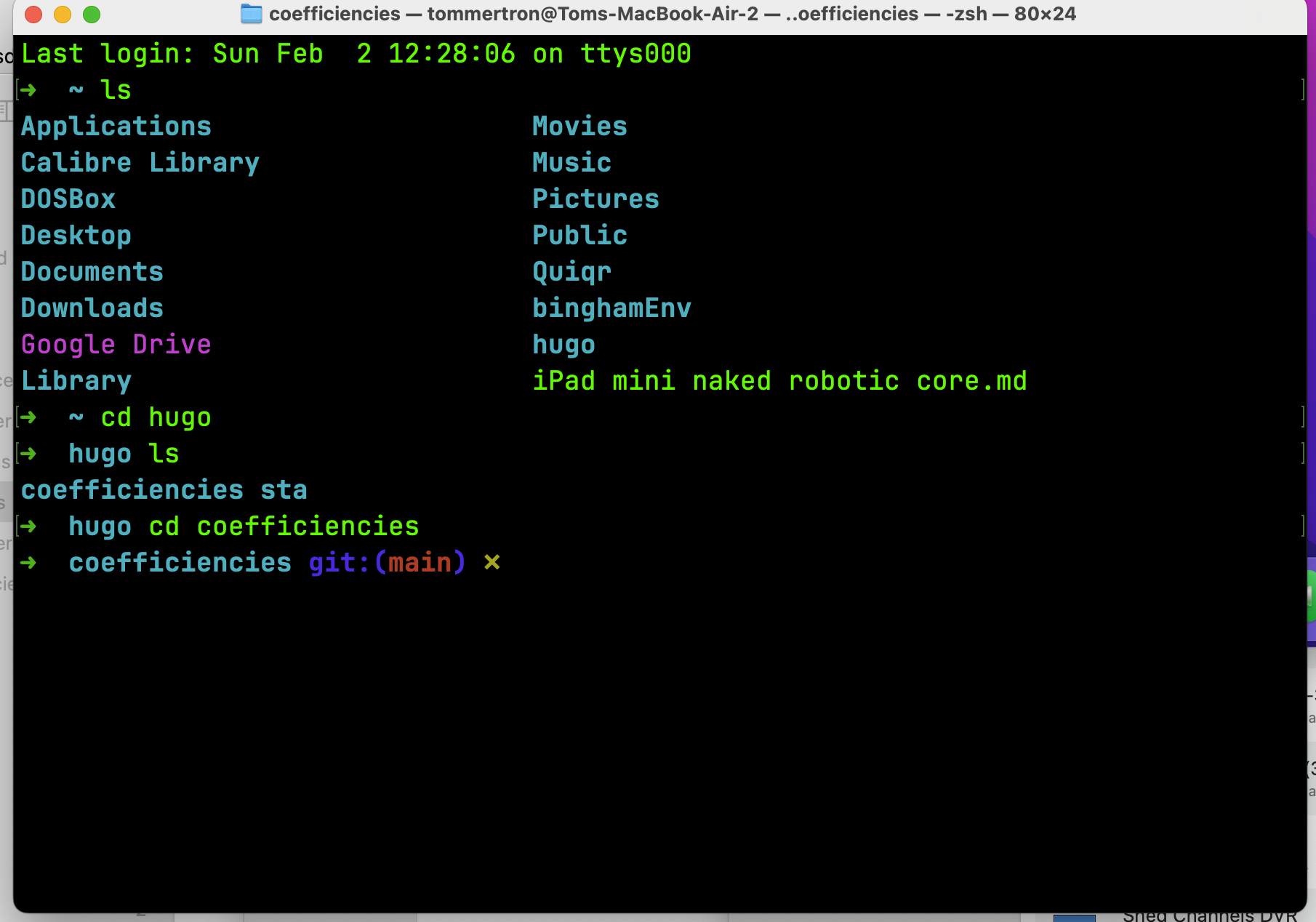Select the 'iPad mini naked robotic core.md' filename

pos(779,380)
